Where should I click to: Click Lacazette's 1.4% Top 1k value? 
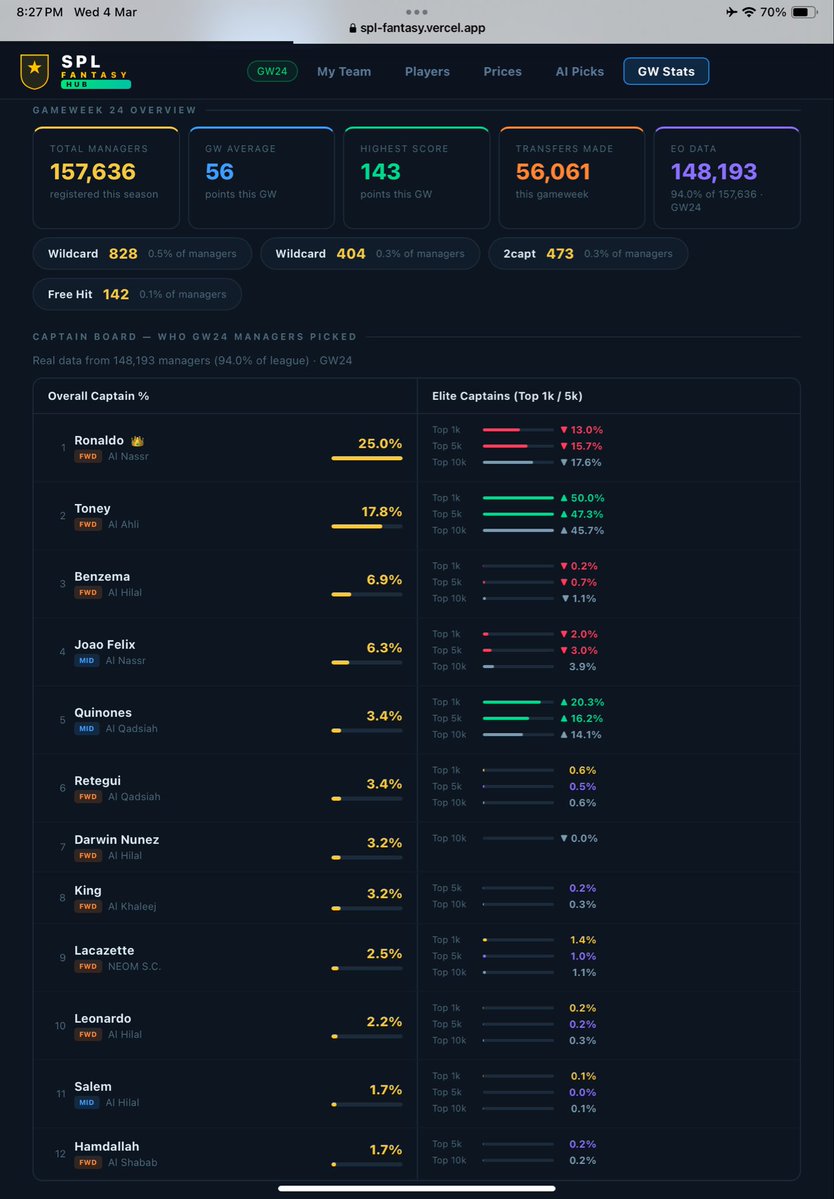click(583, 940)
